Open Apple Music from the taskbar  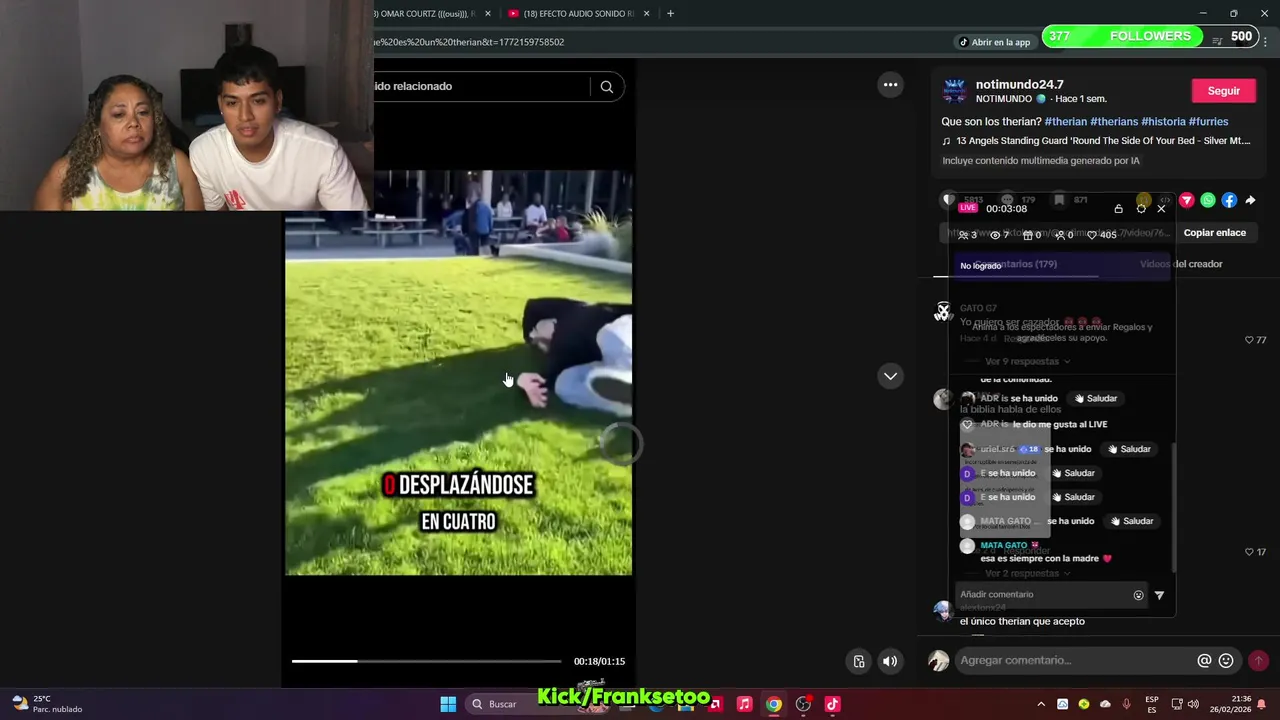point(744,704)
